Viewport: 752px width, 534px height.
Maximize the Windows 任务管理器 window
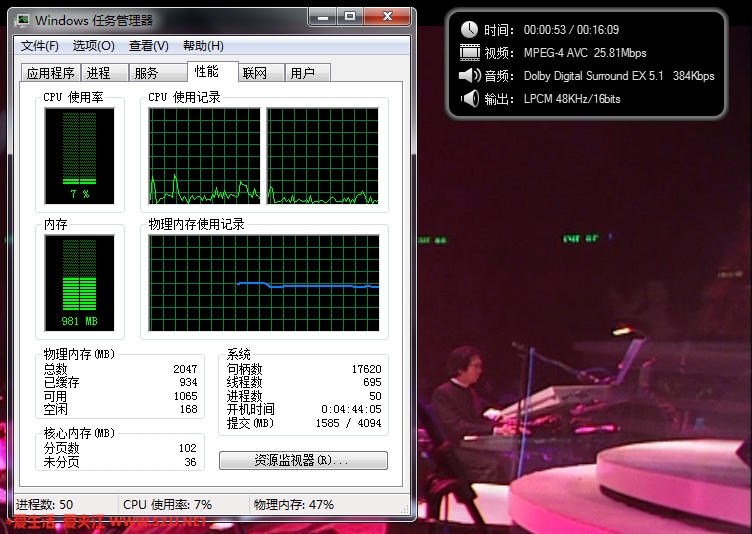tap(350, 17)
